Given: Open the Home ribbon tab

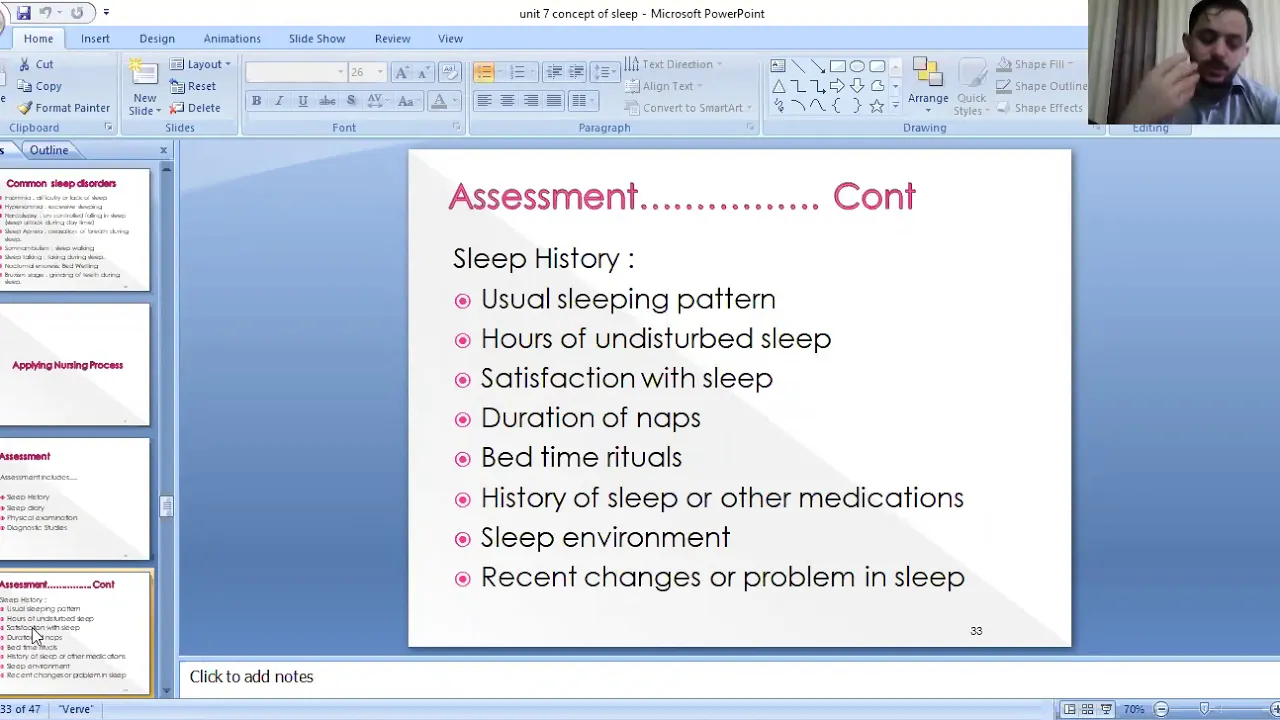Looking at the screenshot, I should pyautogui.click(x=38, y=38).
